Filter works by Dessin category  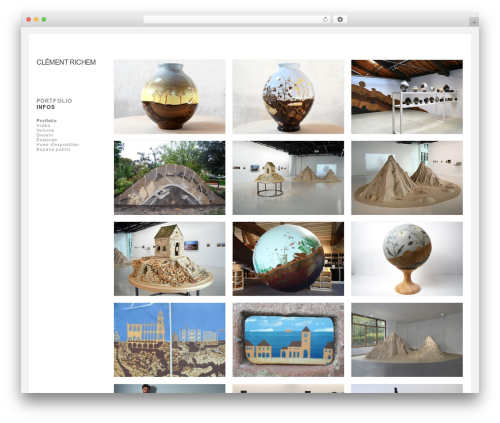click(45, 135)
